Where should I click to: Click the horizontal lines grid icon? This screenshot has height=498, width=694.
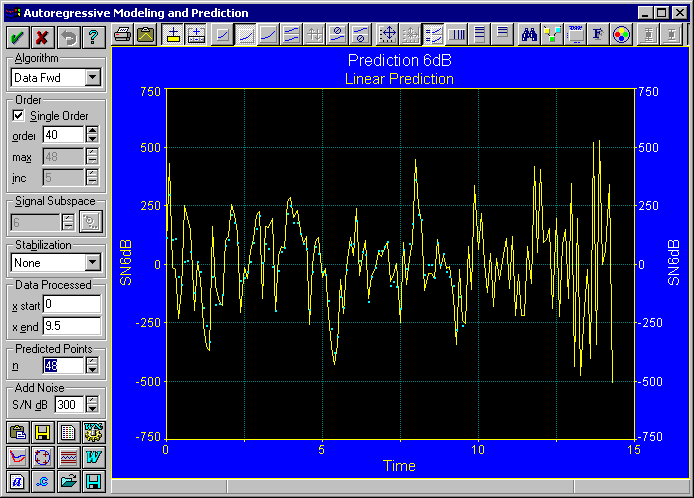480,35
